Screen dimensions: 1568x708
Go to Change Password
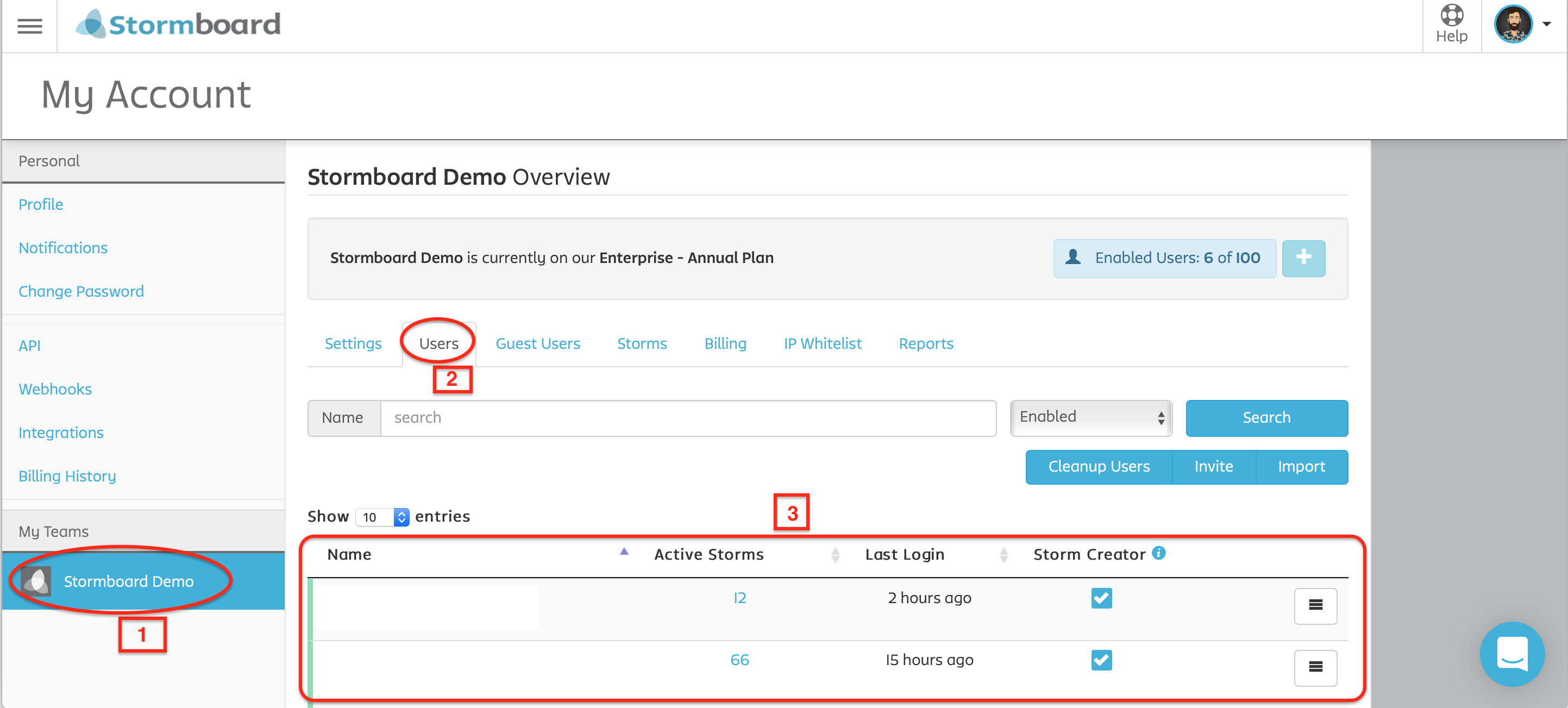click(x=81, y=291)
